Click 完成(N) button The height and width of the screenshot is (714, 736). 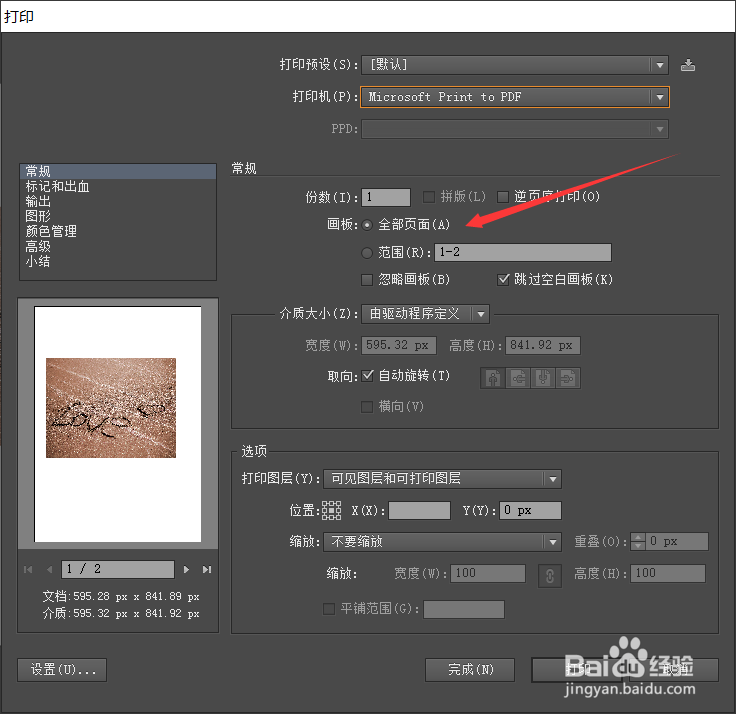pyautogui.click(x=470, y=670)
